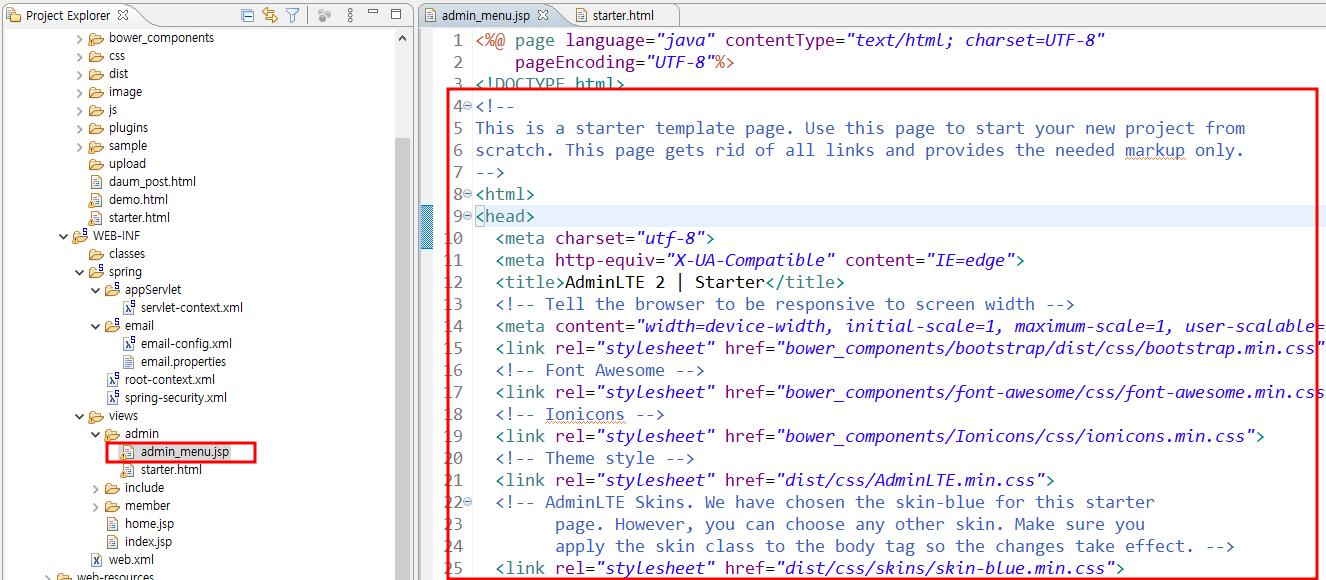Click the title text 'AdminLTE 2 | Starter'

pos(665,282)
